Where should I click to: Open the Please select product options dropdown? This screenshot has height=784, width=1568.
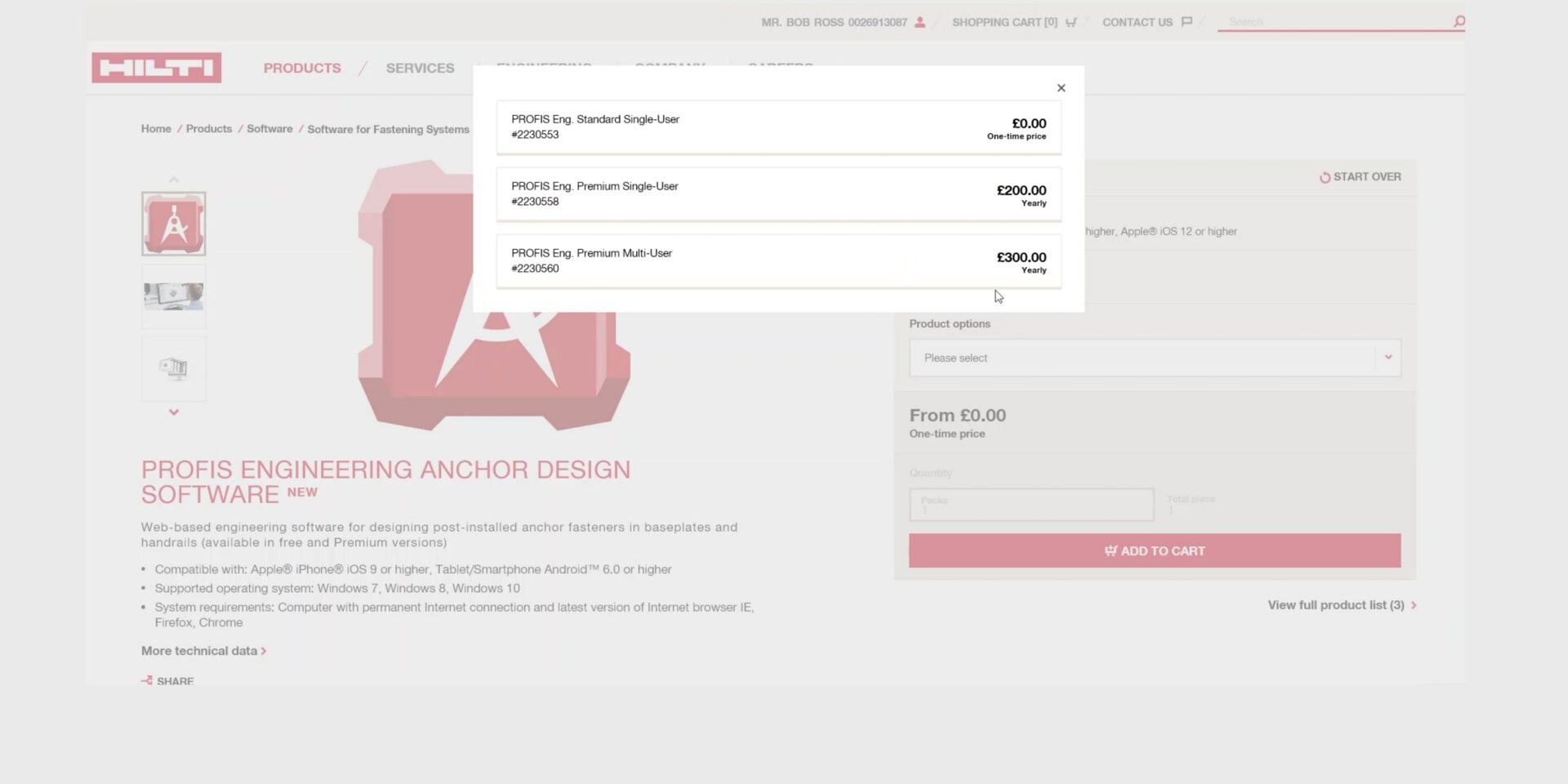(1154, 357)
